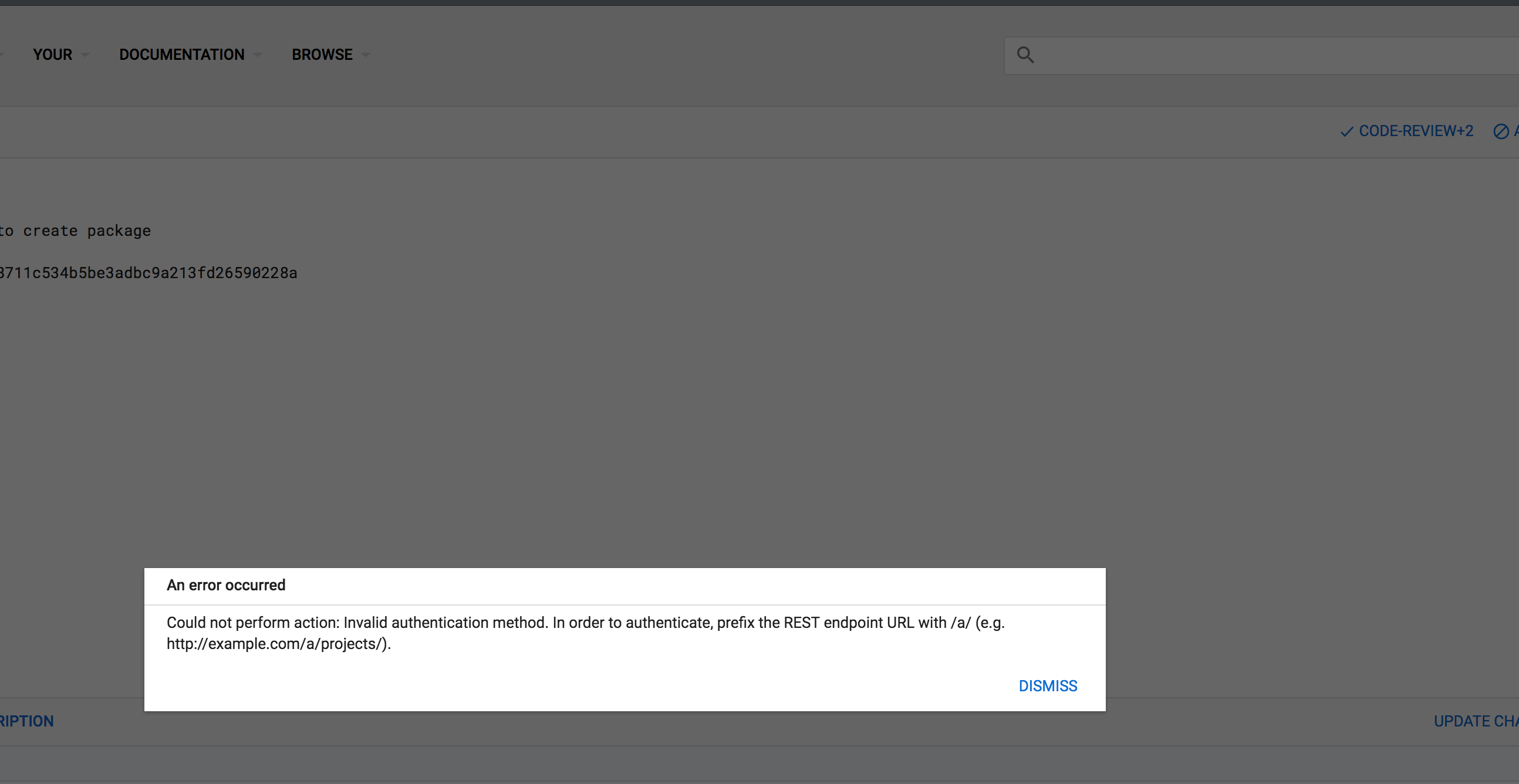Click the 'An error occurred' dialog heading
This screenshot has width=1519, height=784.
(x=226, y=584)
